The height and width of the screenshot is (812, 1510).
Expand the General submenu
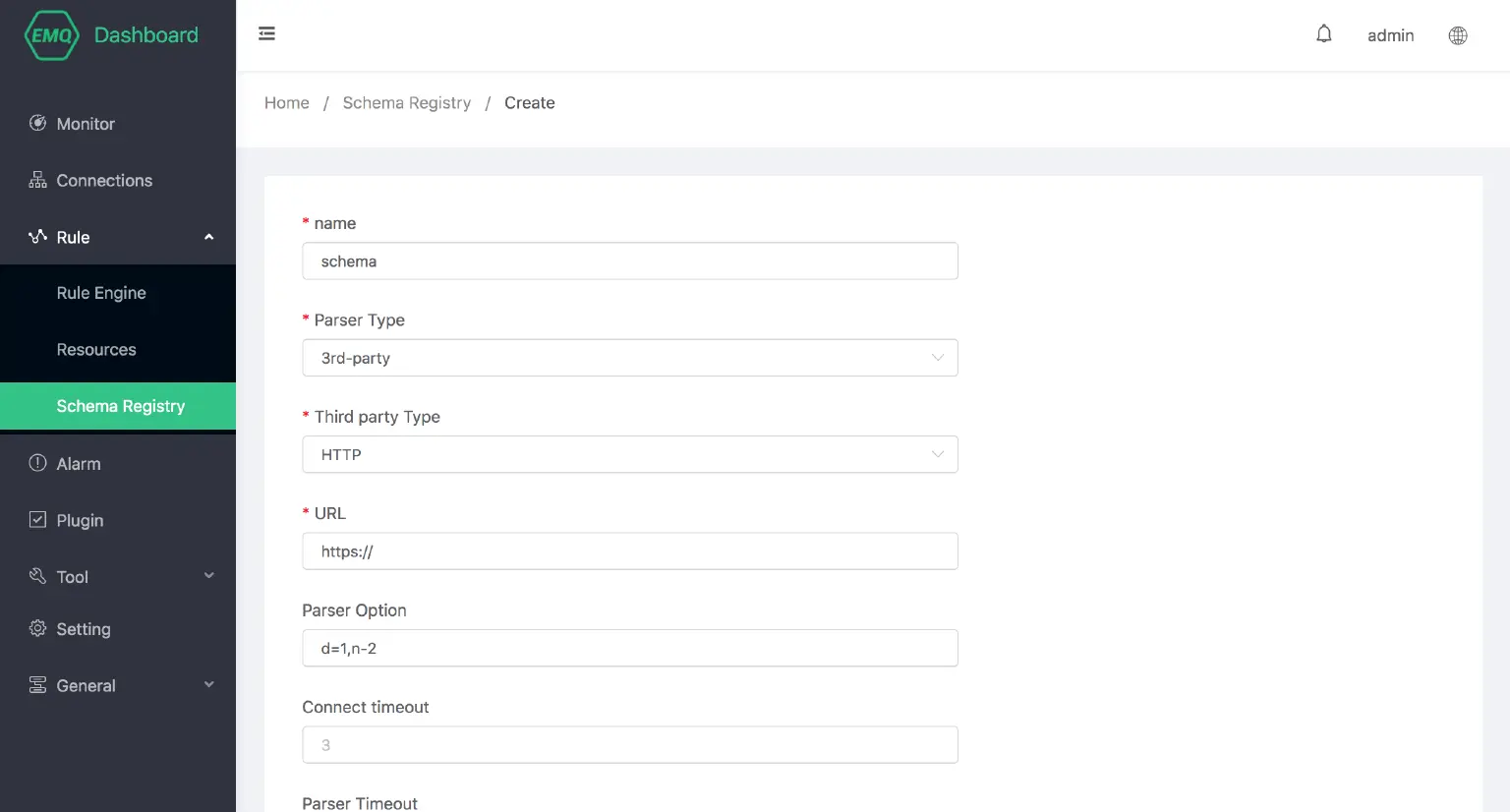(x=208, y=685)
